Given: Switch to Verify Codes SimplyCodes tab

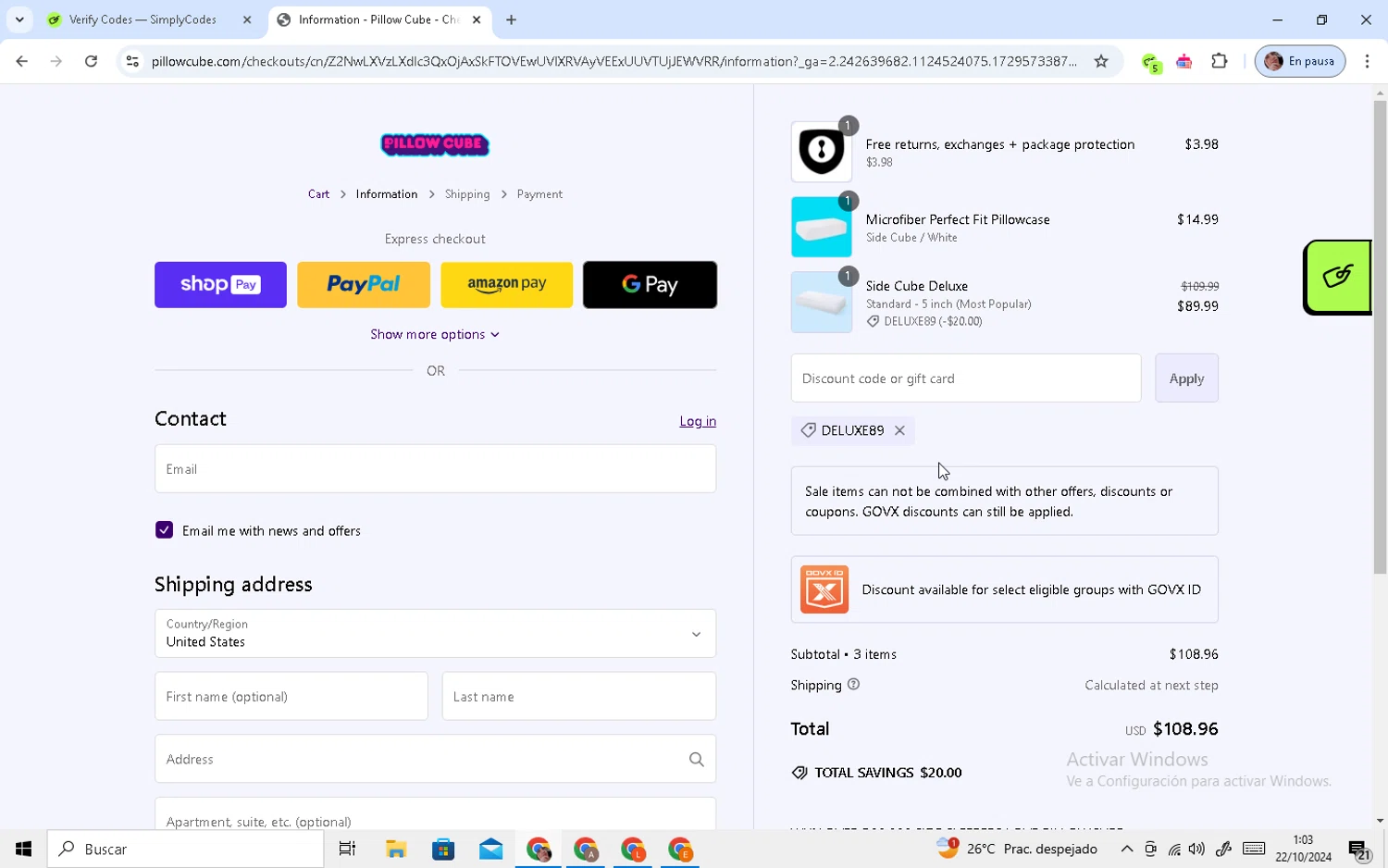Looking at the screenshot, I should (143, 19).
